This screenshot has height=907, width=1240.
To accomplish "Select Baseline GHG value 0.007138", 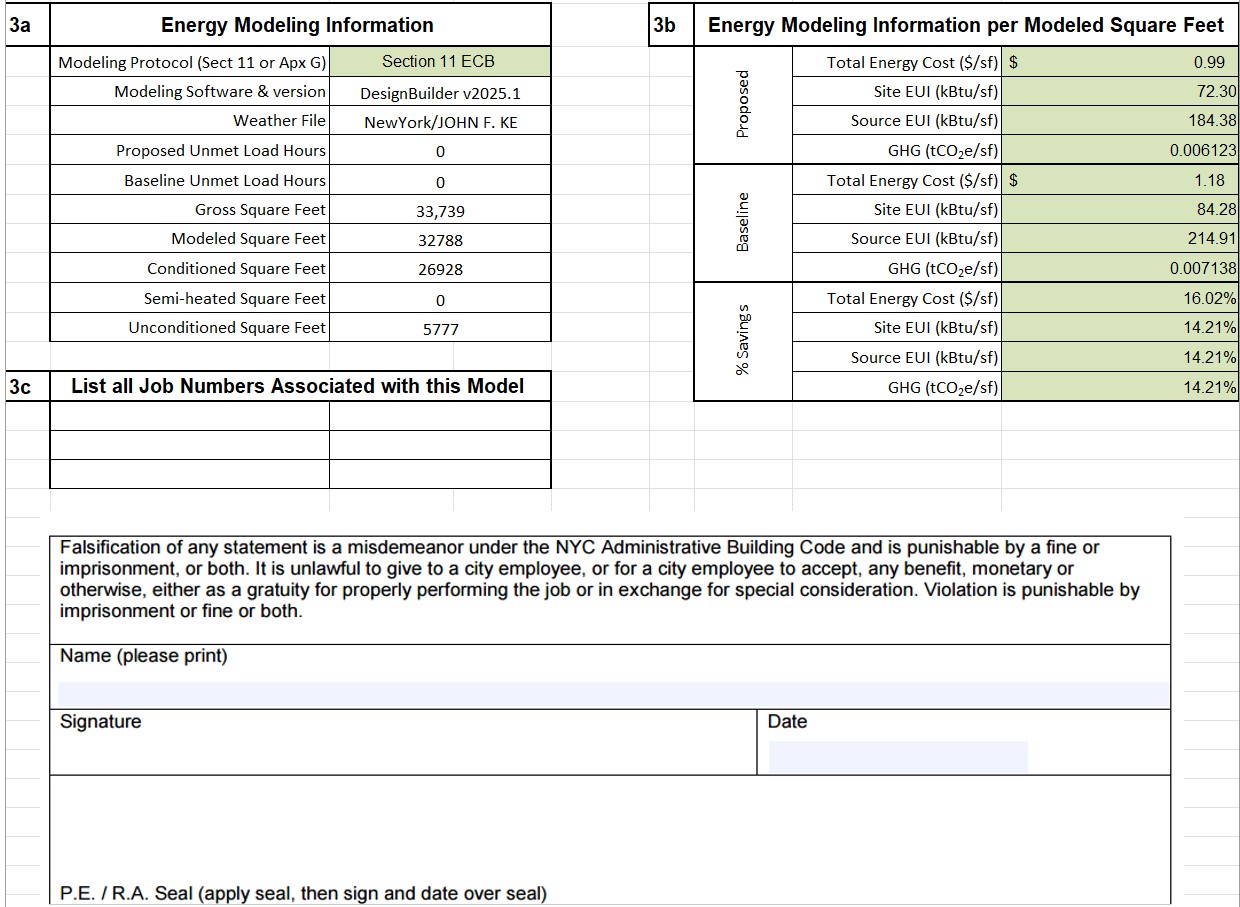I will 1120,269.
